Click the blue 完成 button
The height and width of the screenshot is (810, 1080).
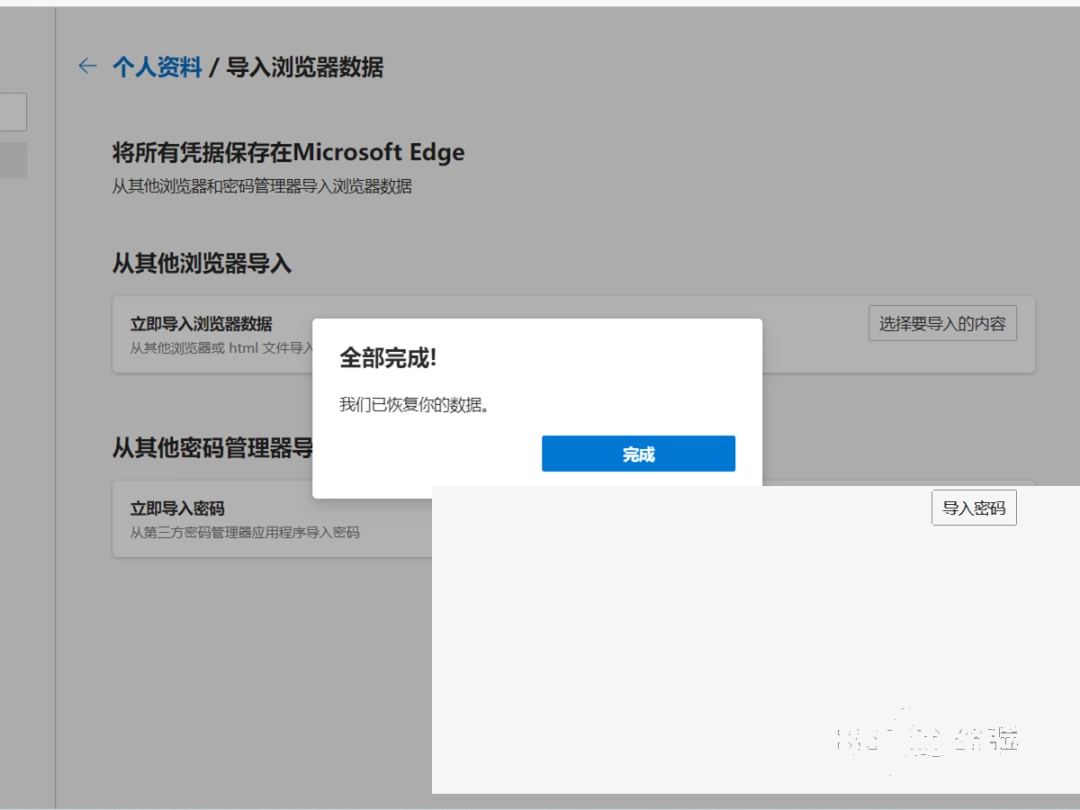(x=638, y=453)
